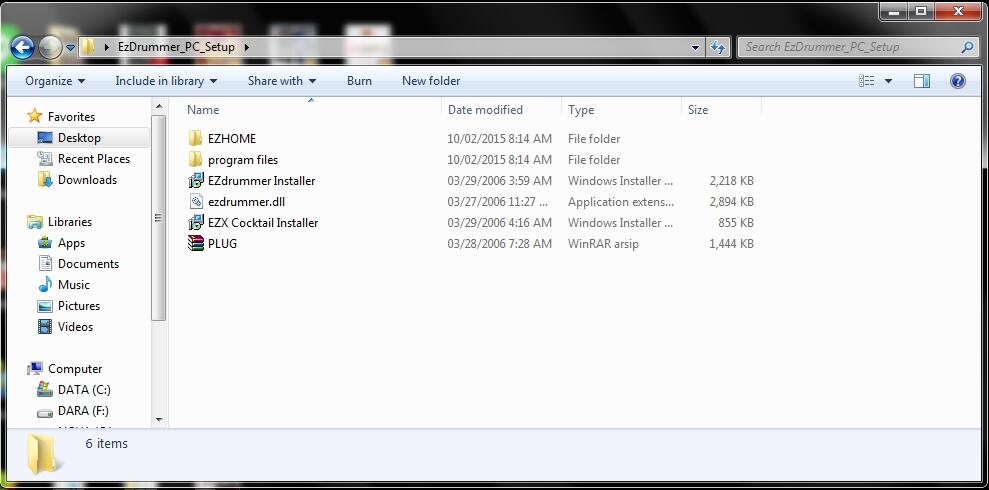Select Computer in navigation pane

pos(75,369)
